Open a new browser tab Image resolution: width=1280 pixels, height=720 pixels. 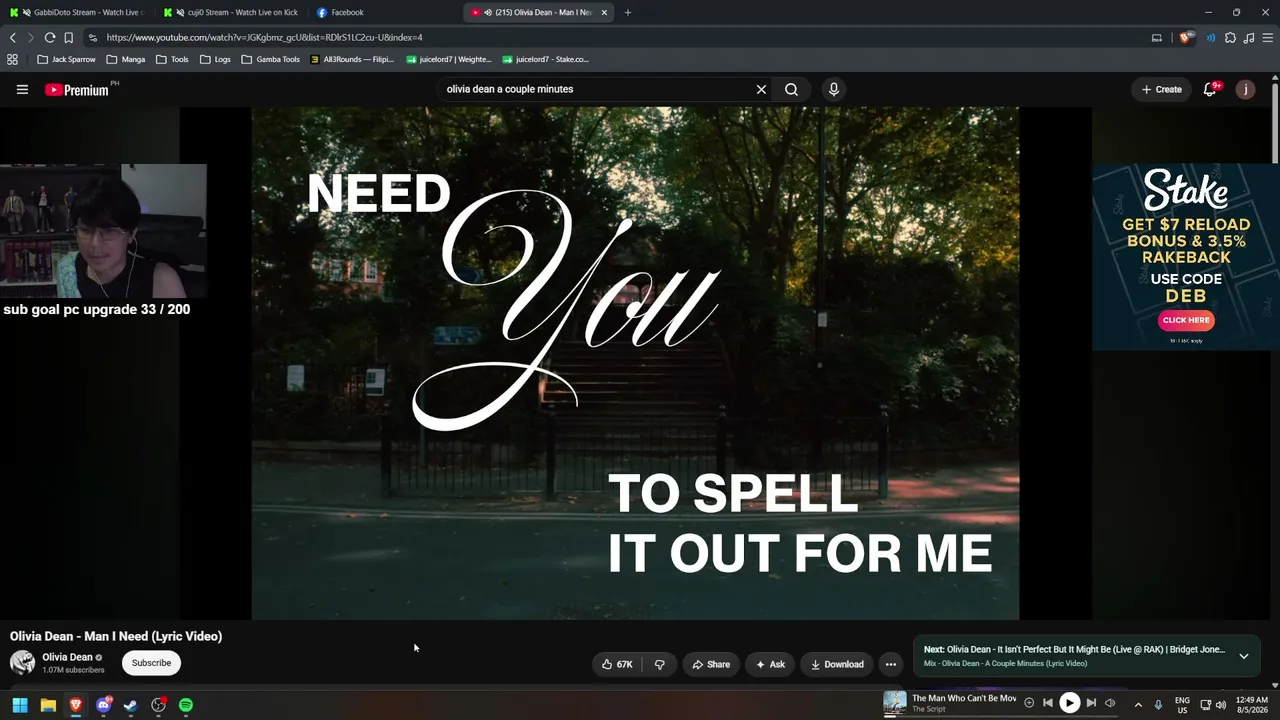tap(628, 12)
